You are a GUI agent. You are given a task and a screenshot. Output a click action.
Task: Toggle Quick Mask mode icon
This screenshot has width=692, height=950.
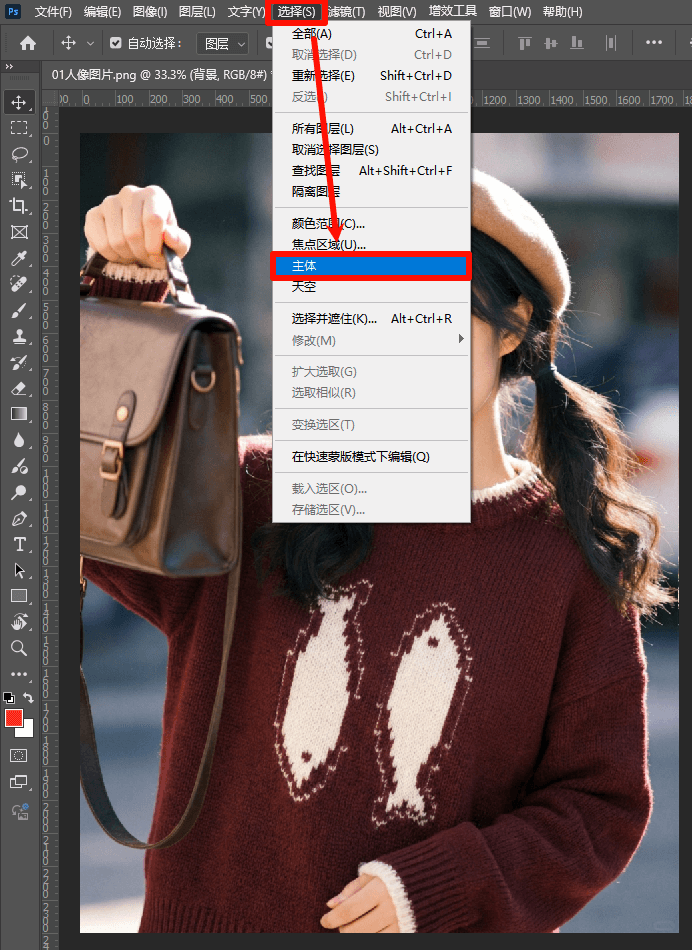pos(19,755)
